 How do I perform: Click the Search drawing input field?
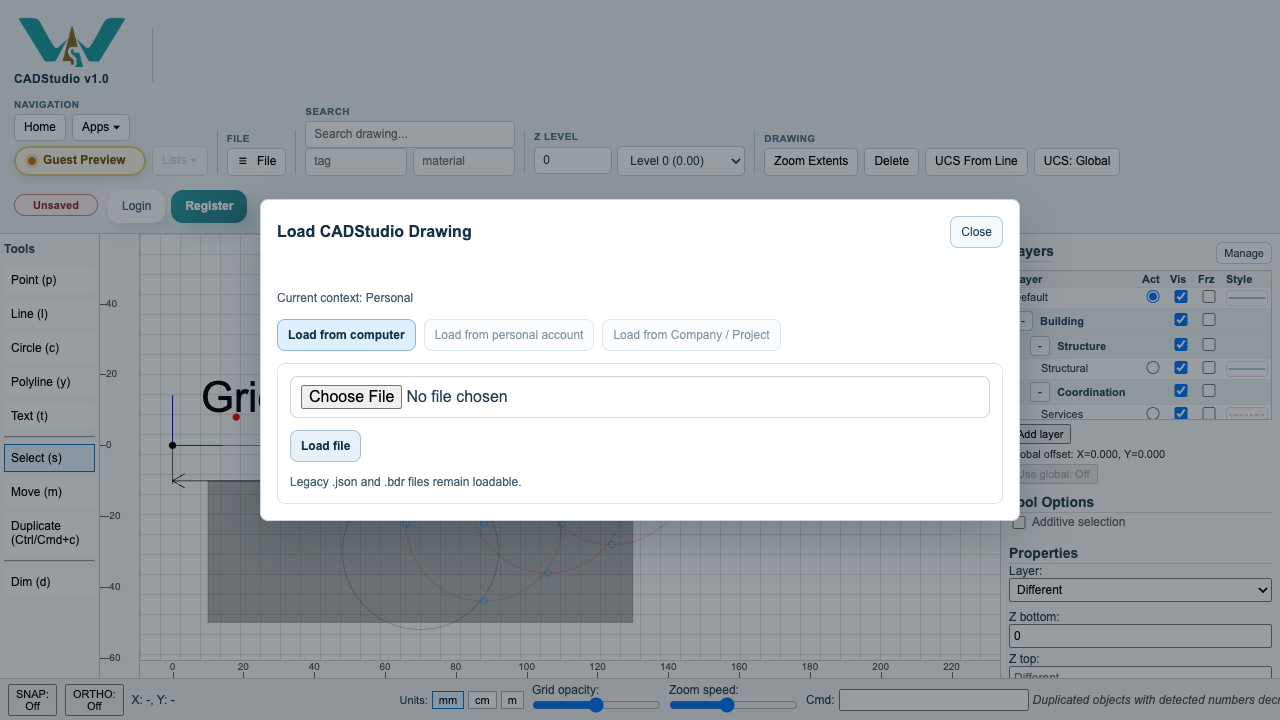click(410, 134)
